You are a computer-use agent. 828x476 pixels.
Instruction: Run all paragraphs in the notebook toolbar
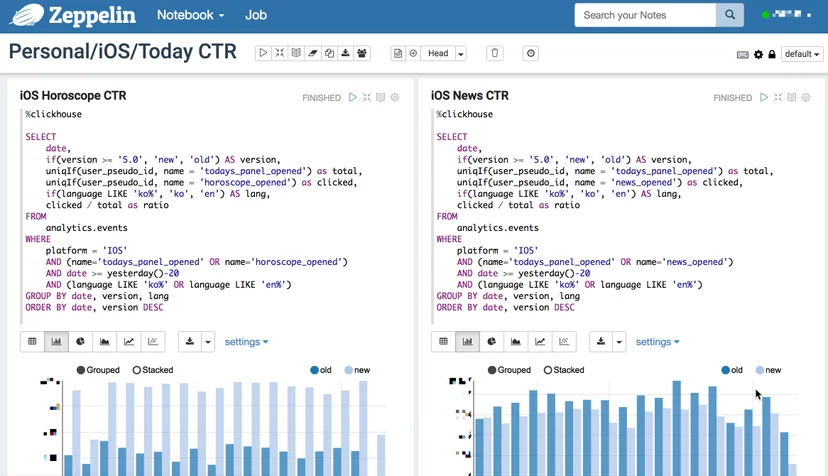(x=263, y=53)
